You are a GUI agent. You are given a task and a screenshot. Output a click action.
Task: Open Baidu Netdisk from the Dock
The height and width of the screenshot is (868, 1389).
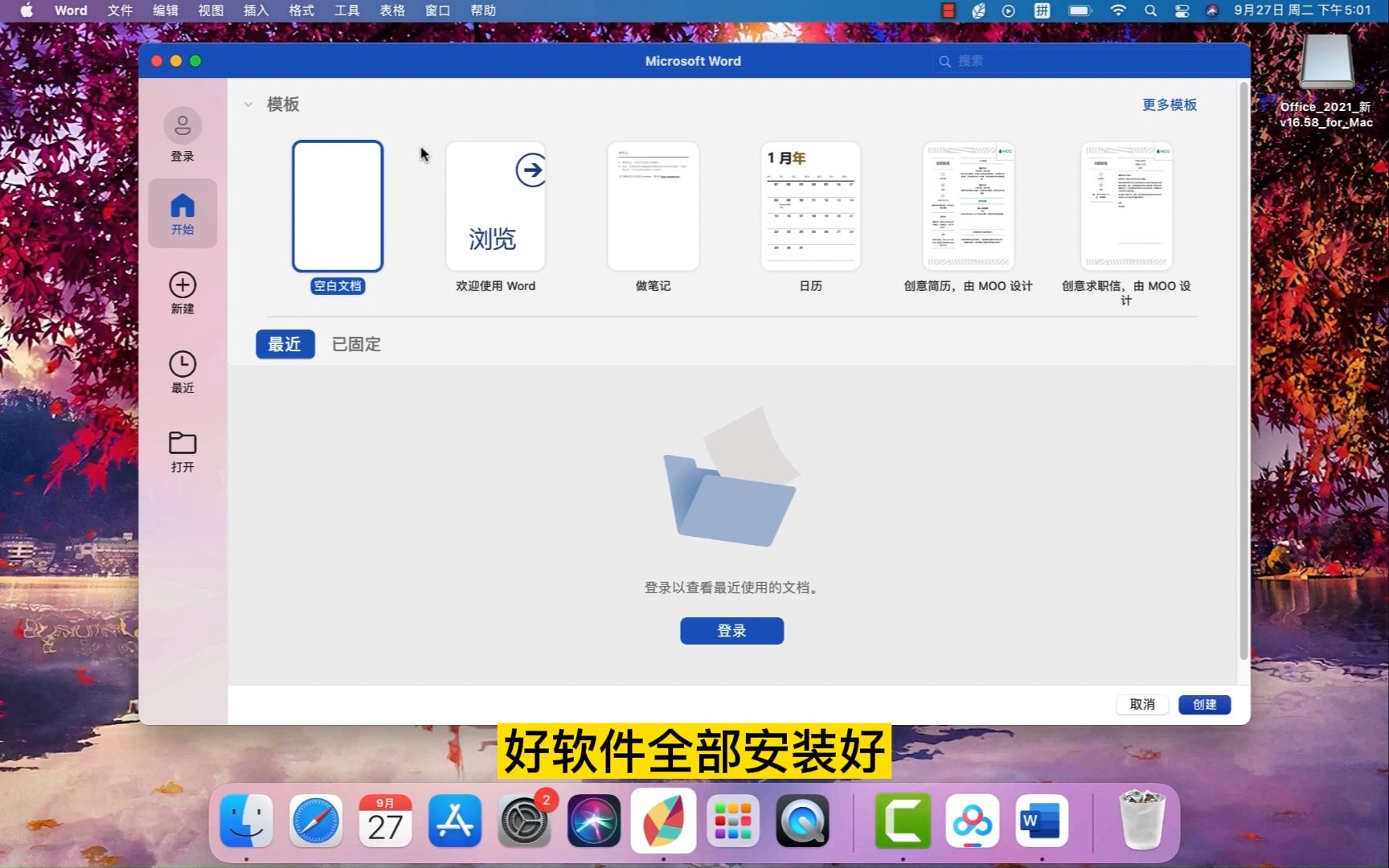coord(973,821)
